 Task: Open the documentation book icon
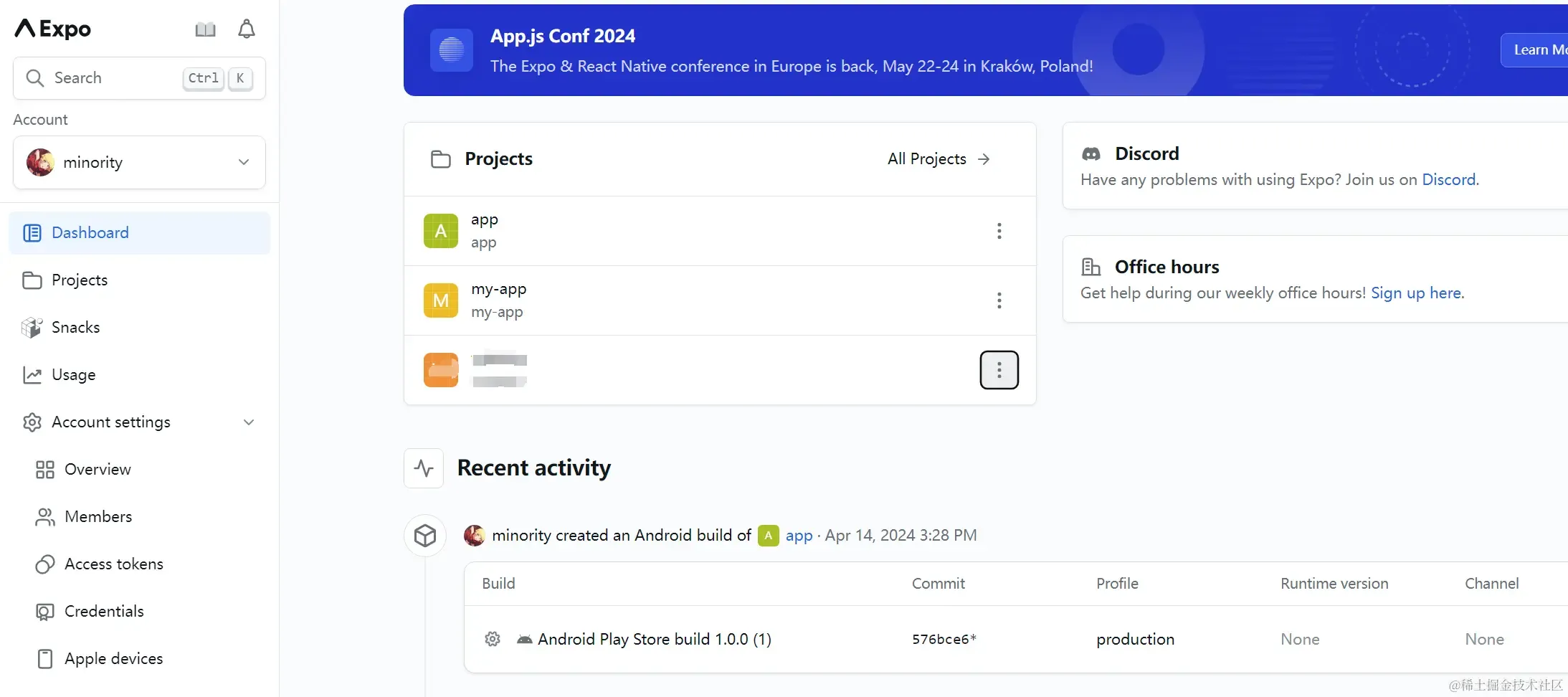pos(206,29)
